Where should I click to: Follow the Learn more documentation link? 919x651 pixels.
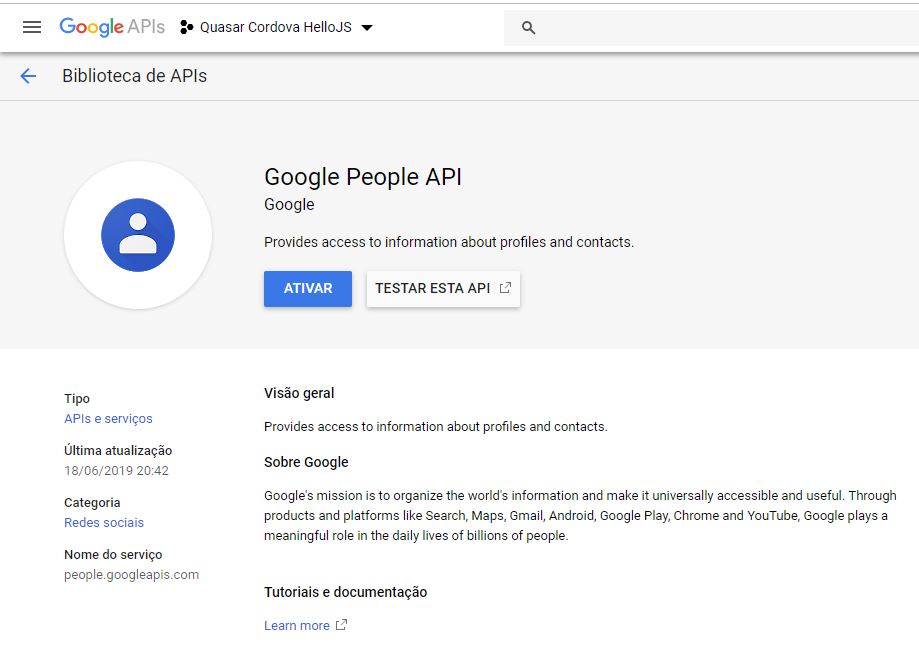(x=296, y=626)
